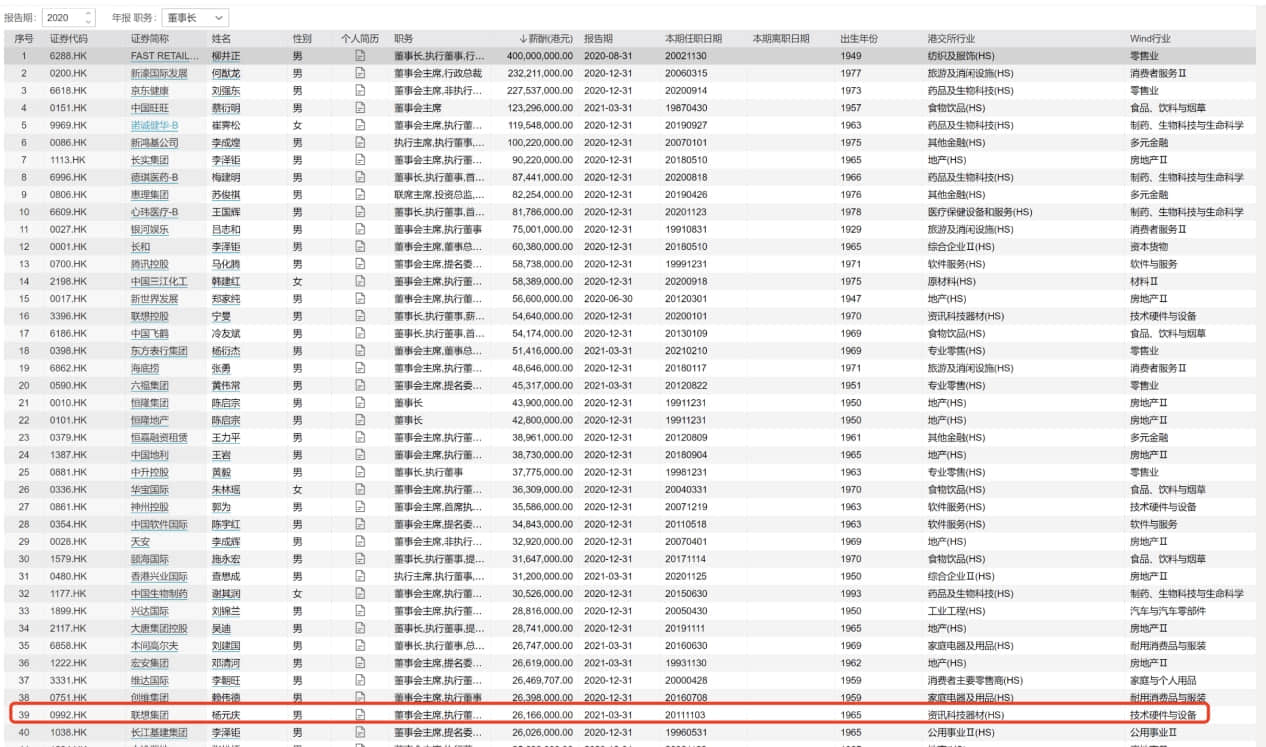View resume icon for 郭为
Image resolution: width=1266 pixels, height=747 pixels.
pyautogui.click(x=360, y=507)
